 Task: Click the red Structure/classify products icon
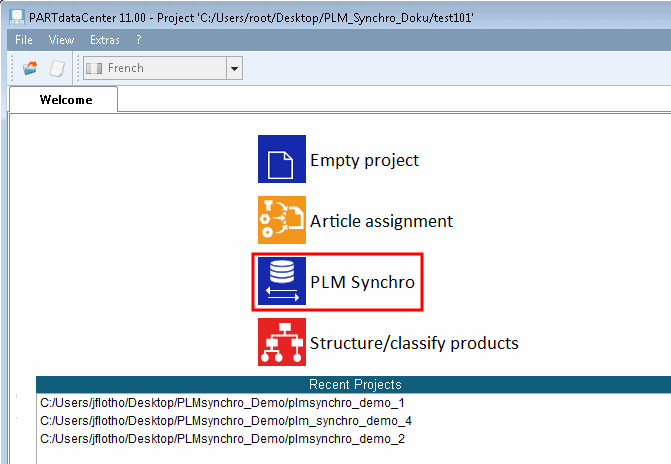tap(282, 343)
